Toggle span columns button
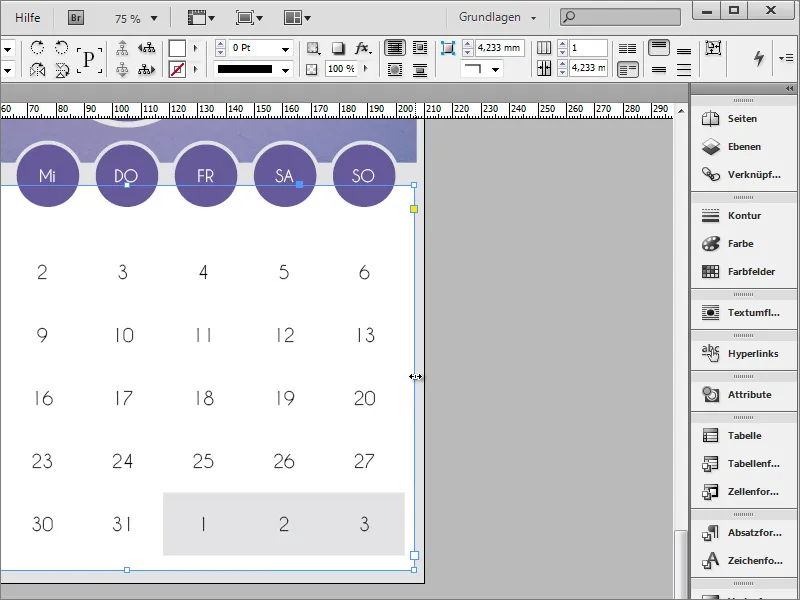The height and width of the screenshot is (600, 800). (x=628, y=69)
